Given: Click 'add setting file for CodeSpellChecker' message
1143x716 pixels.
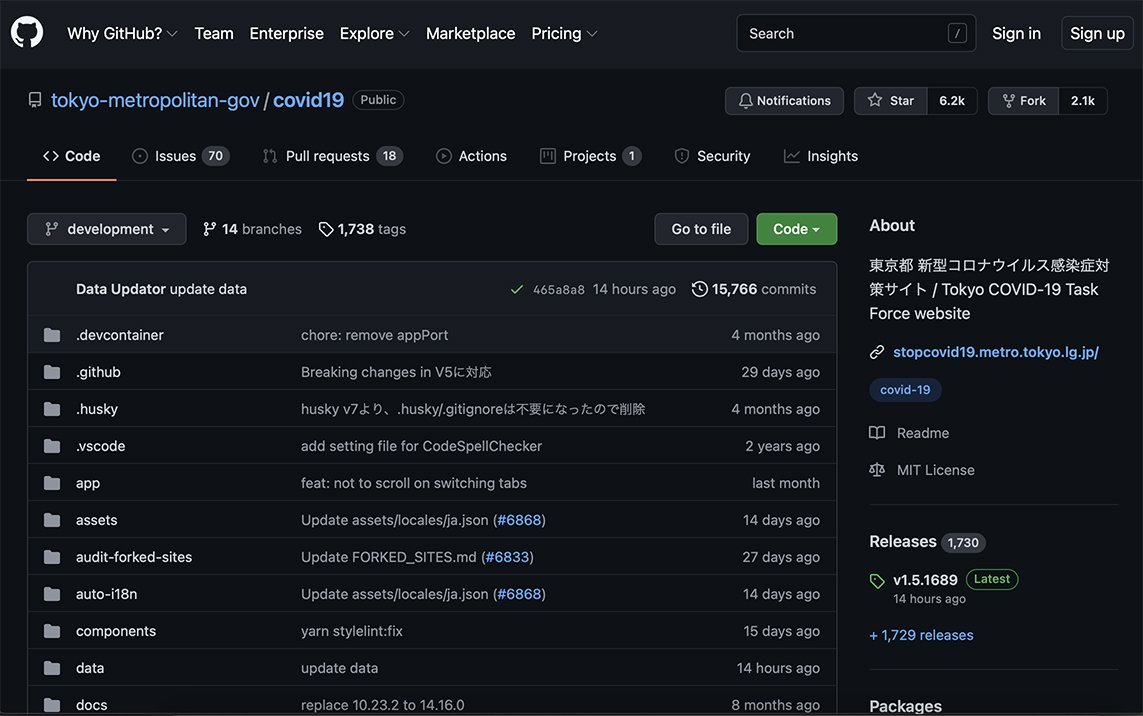Looking at the screenshot, I should pos(421,445).
